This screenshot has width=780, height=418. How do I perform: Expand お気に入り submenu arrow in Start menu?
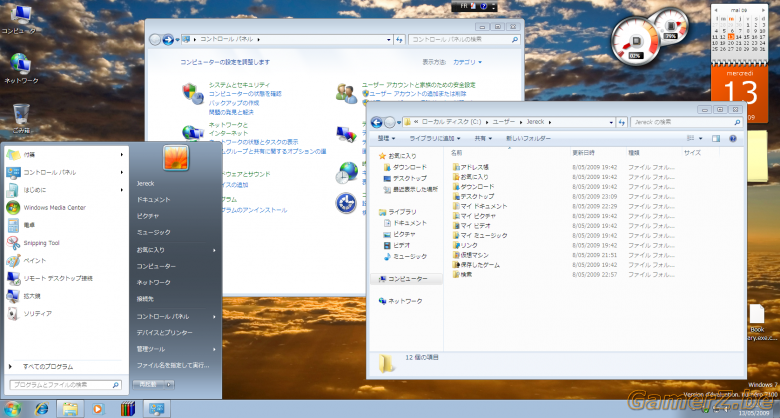pos(214,250)
